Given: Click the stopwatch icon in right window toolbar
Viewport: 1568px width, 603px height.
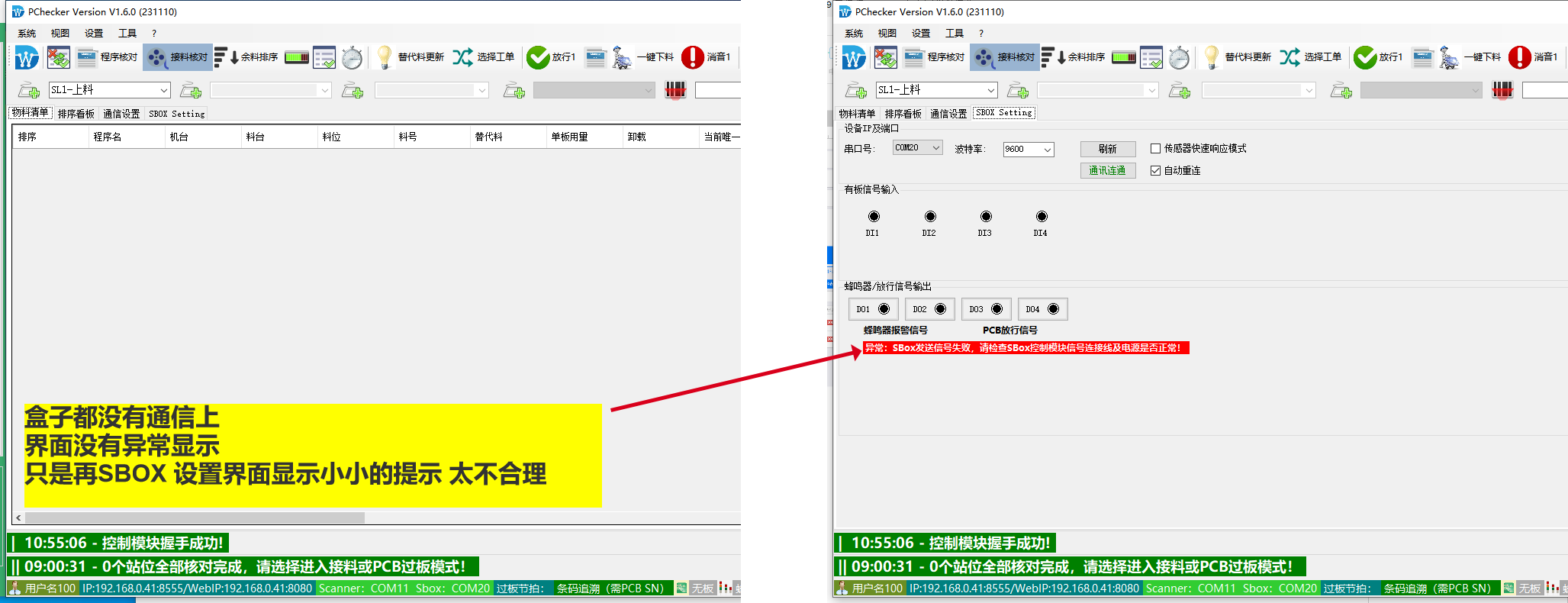Looking at the screenshot, I should (1179, 57).
